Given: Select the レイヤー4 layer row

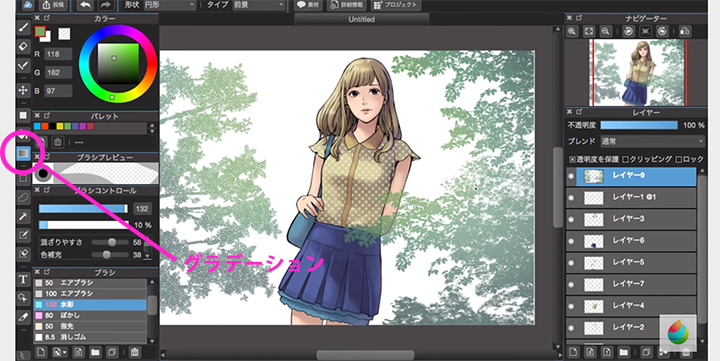Looking at the screenshot, I should (632, 306).
